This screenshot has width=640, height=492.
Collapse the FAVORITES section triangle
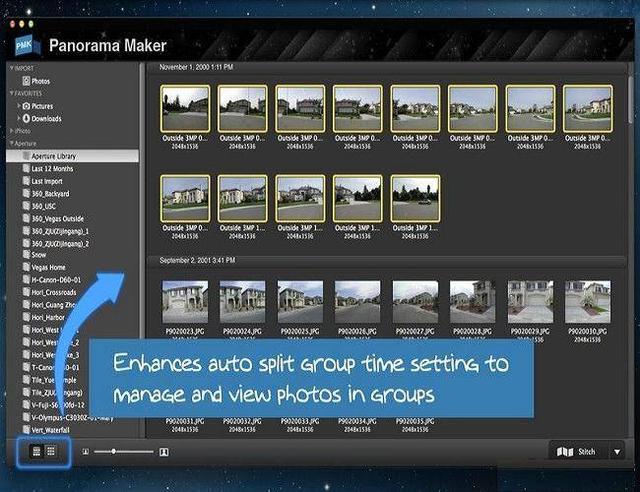click(x=12, y=94)
